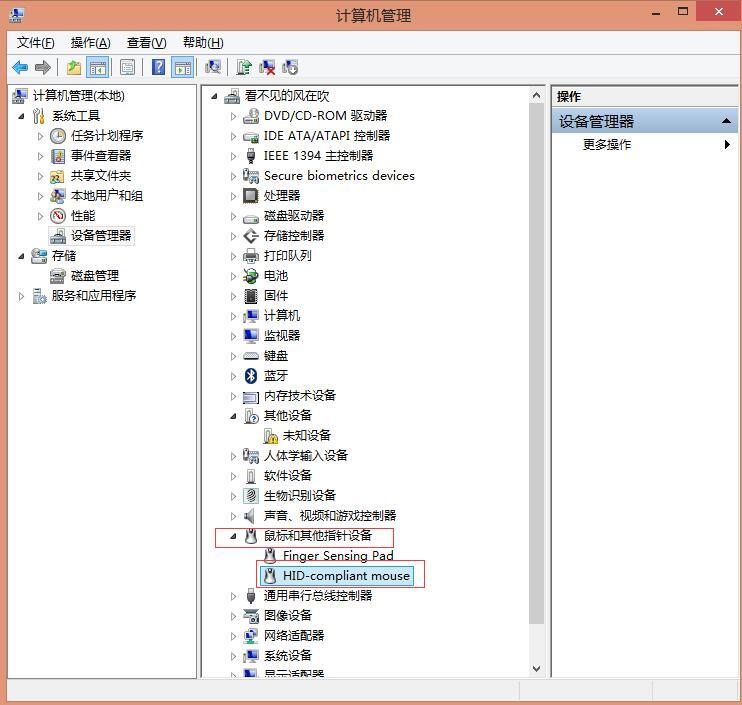Click the Up one level folder icon
The image size is (742, 705).
pos(73,67)
